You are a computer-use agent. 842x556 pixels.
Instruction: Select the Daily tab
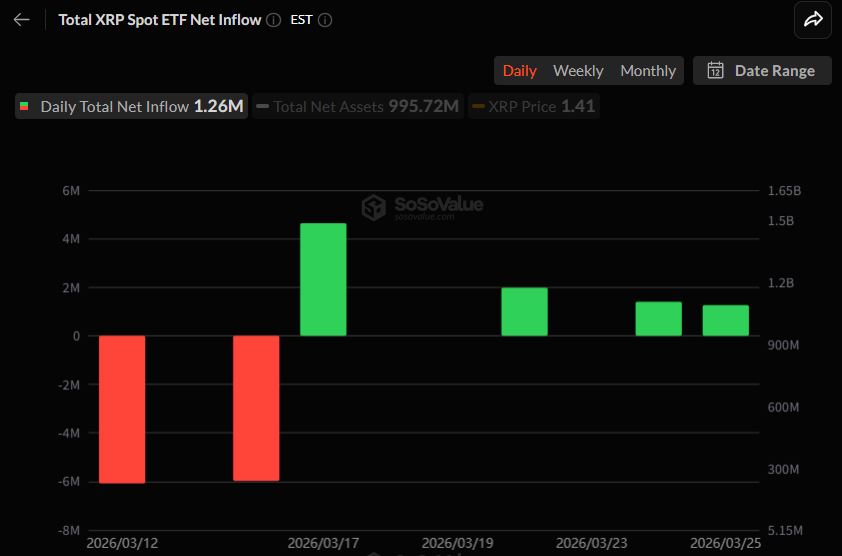[519, 70]
